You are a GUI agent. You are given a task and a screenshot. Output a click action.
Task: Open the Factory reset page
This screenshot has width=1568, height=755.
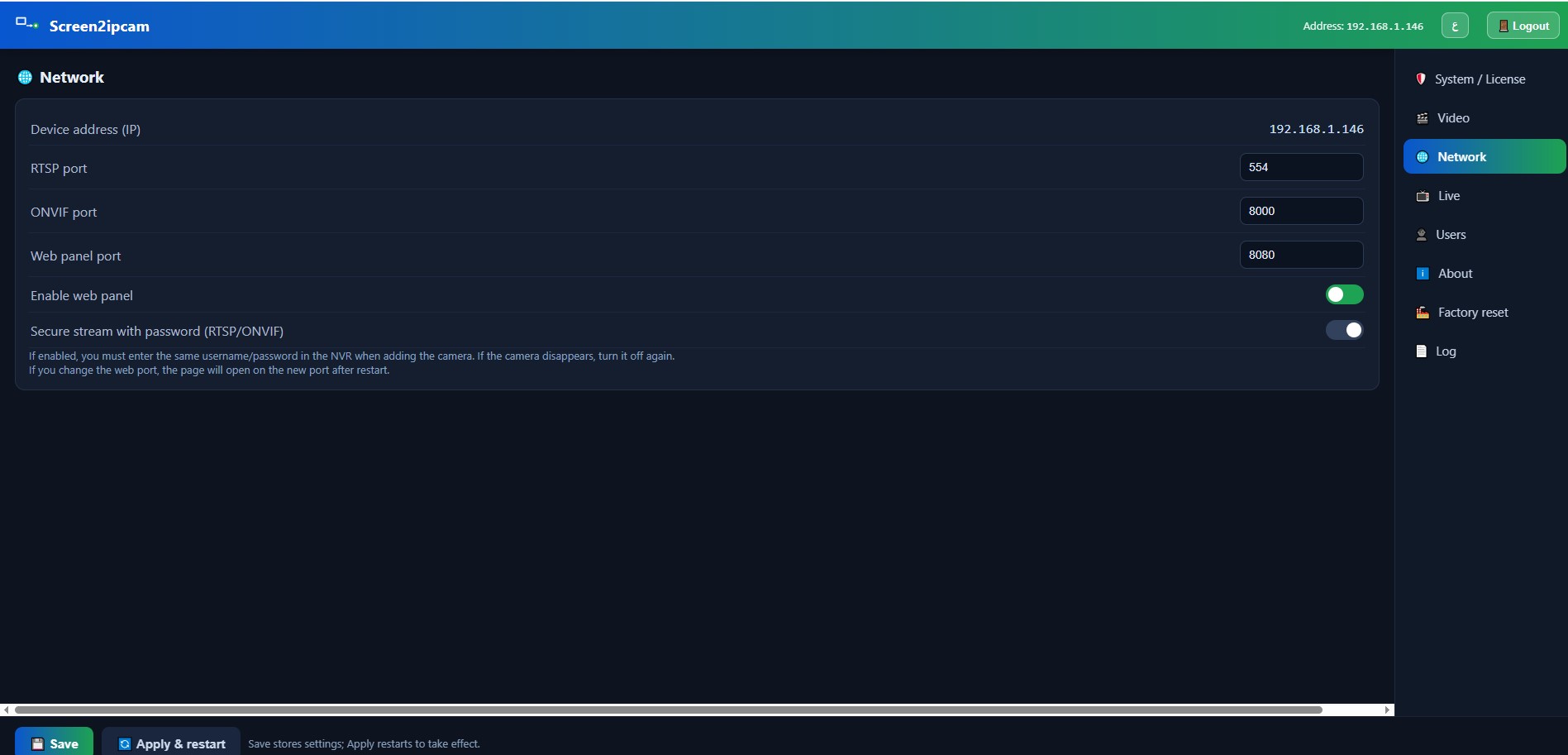tap(1485, 313)
